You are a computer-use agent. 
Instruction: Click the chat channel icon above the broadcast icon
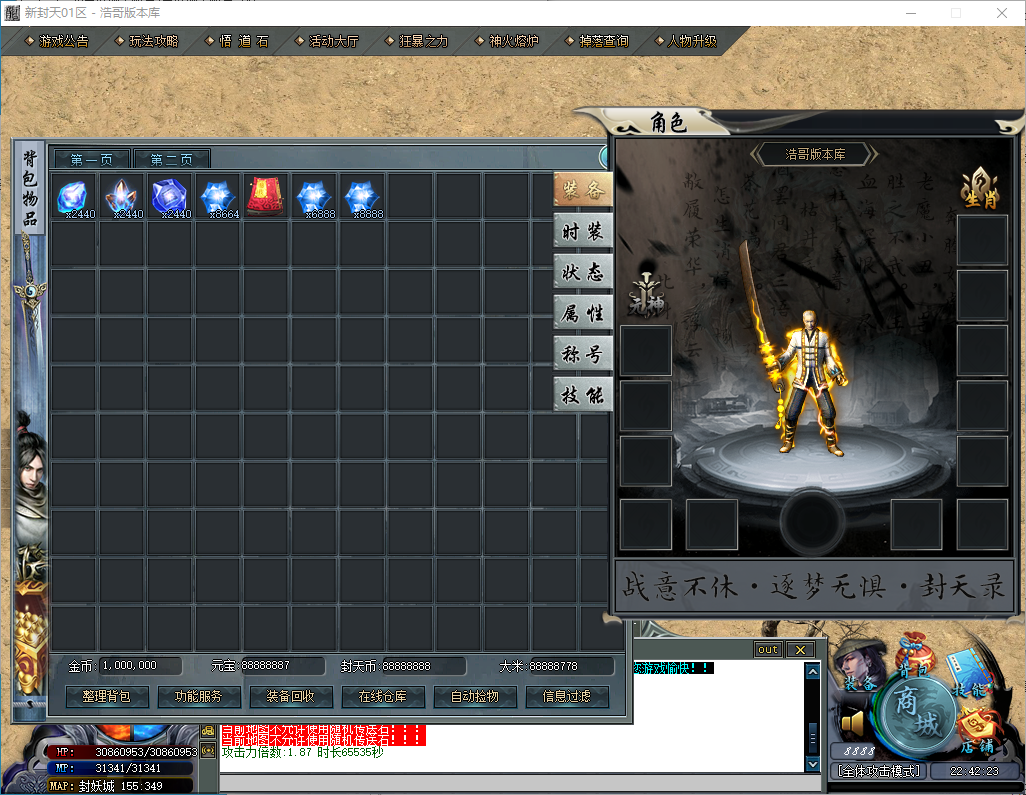[x=208, y=731]
